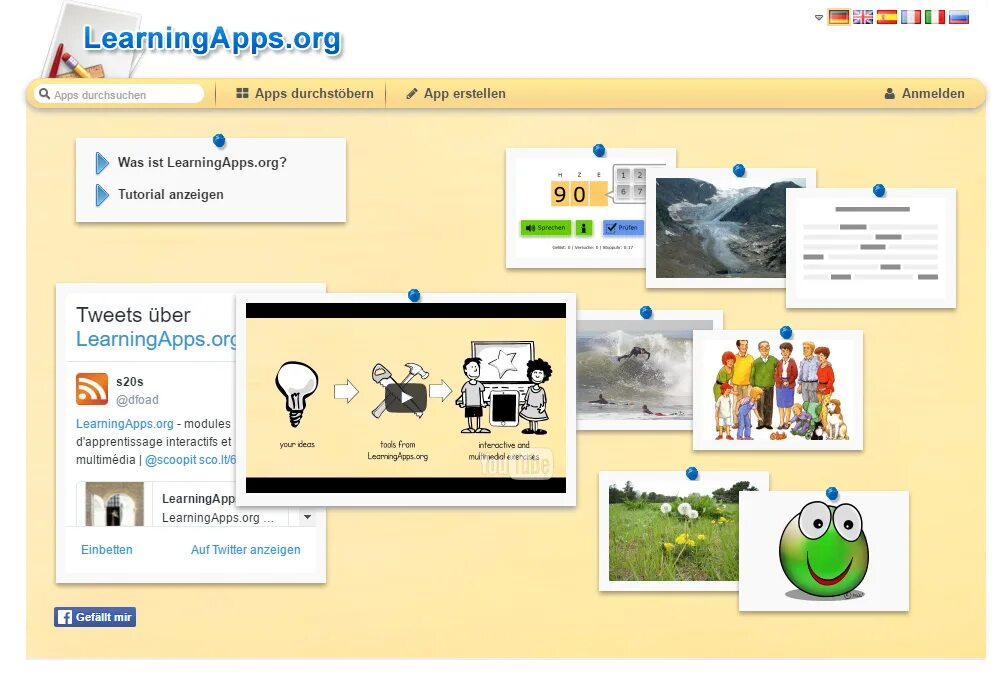Viewport: 1001px width, 676px height.
Task: Click Facebook Gefällt mir button
Action: 94,617
